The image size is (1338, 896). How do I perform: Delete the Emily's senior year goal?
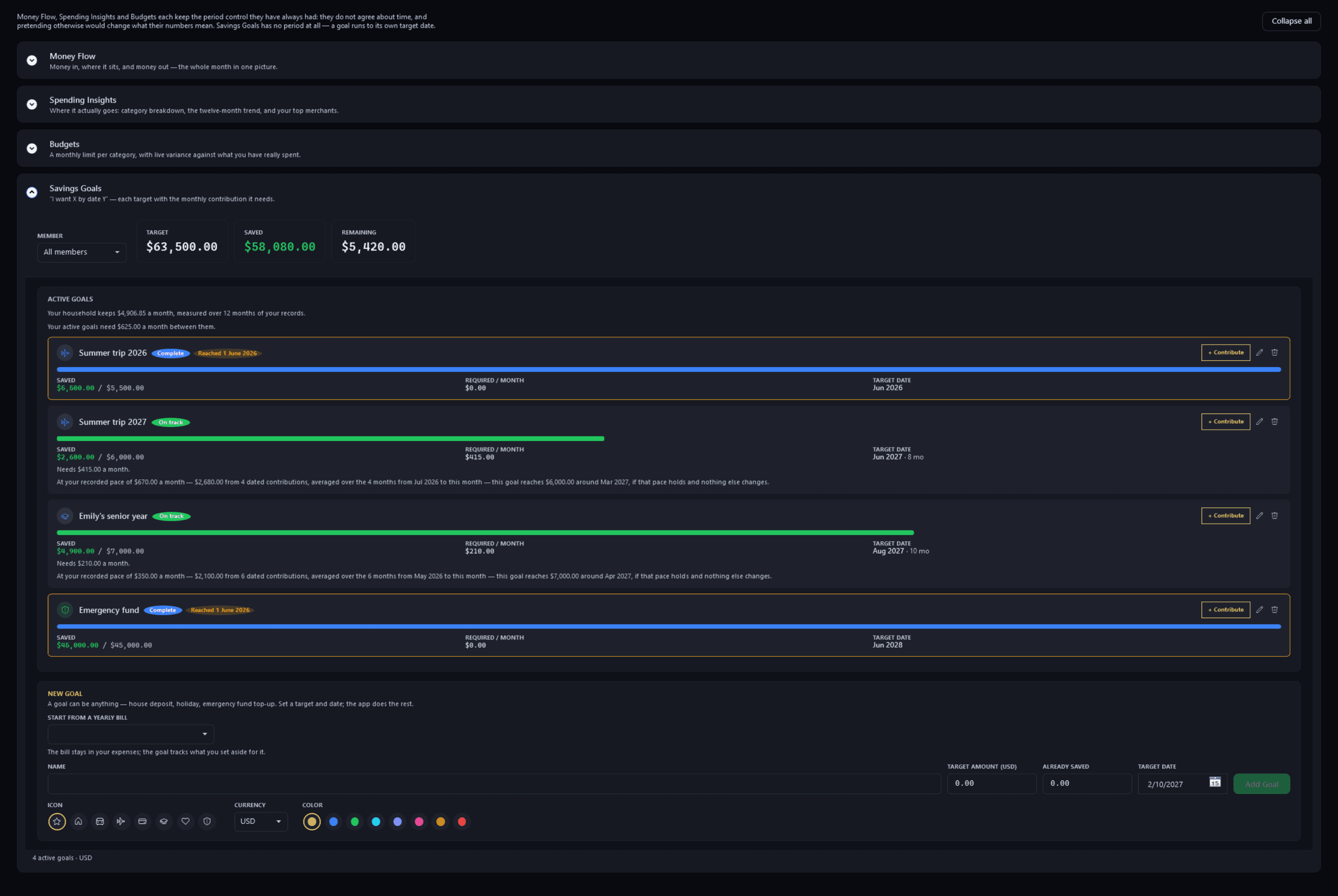[1274, 515]
